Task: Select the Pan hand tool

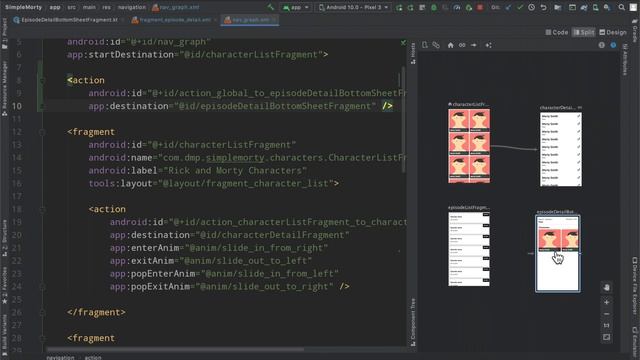Action: pyautogui.click(x=607, y=287)
